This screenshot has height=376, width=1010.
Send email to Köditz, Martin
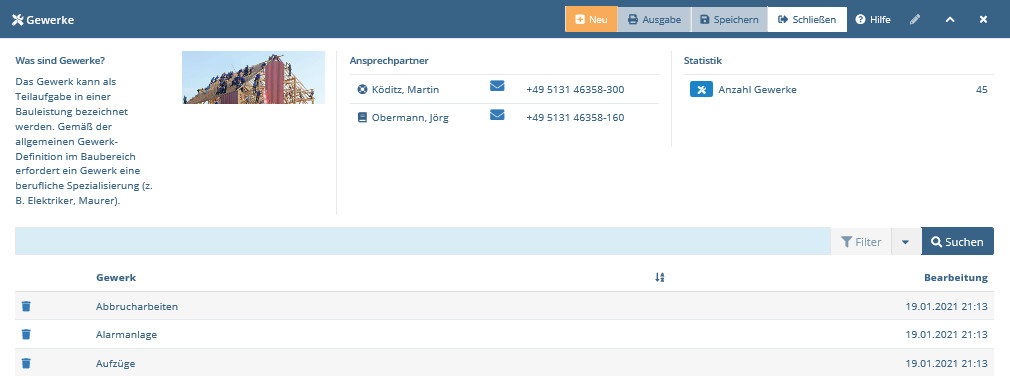point(497,86)
